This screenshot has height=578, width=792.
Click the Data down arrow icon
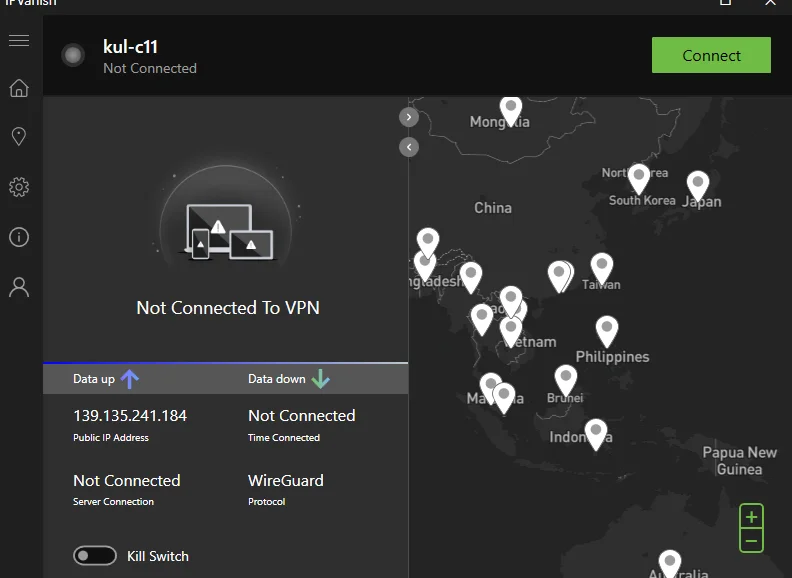320,379
